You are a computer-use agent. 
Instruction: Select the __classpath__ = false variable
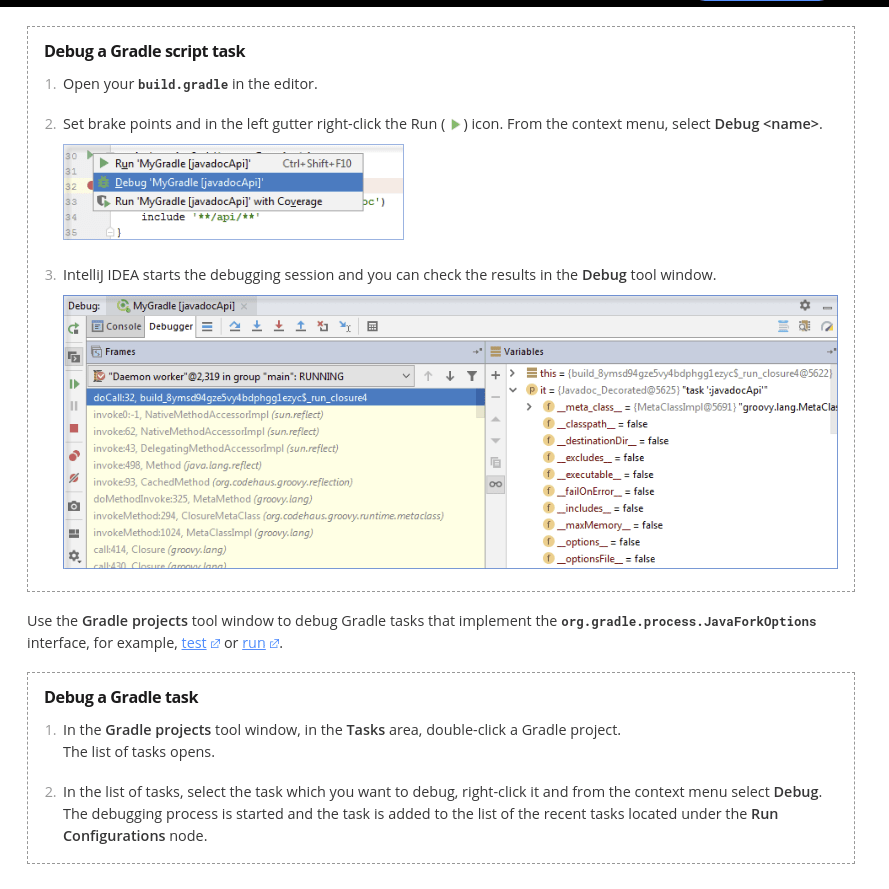[x=595, y=424]
